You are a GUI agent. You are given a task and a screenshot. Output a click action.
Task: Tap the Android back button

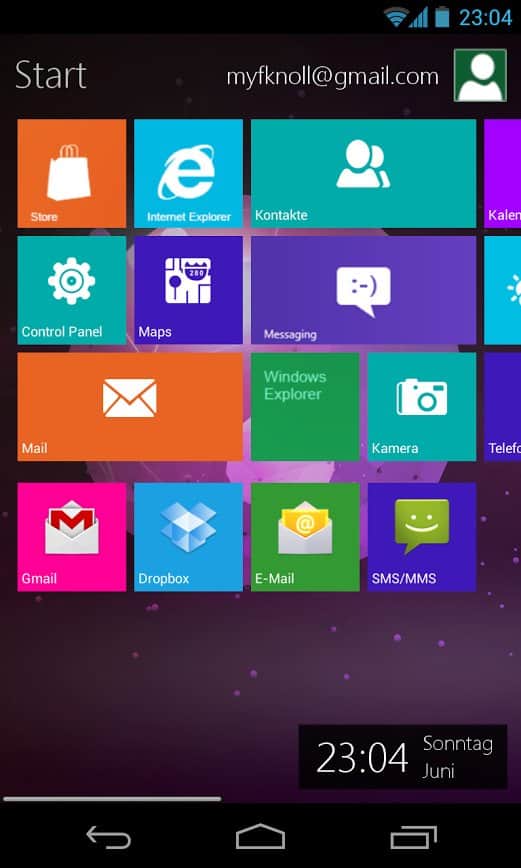(109, 838)
